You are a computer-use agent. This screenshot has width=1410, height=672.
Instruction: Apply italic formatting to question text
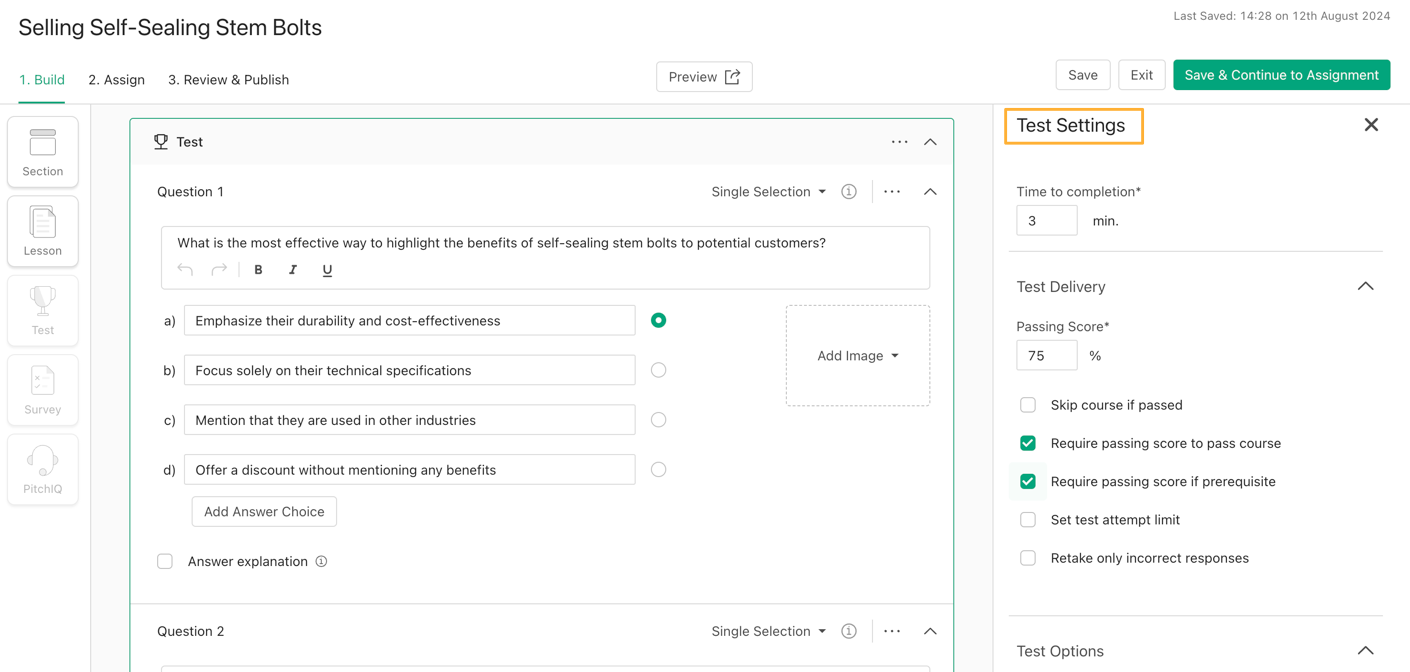(293, 270)
